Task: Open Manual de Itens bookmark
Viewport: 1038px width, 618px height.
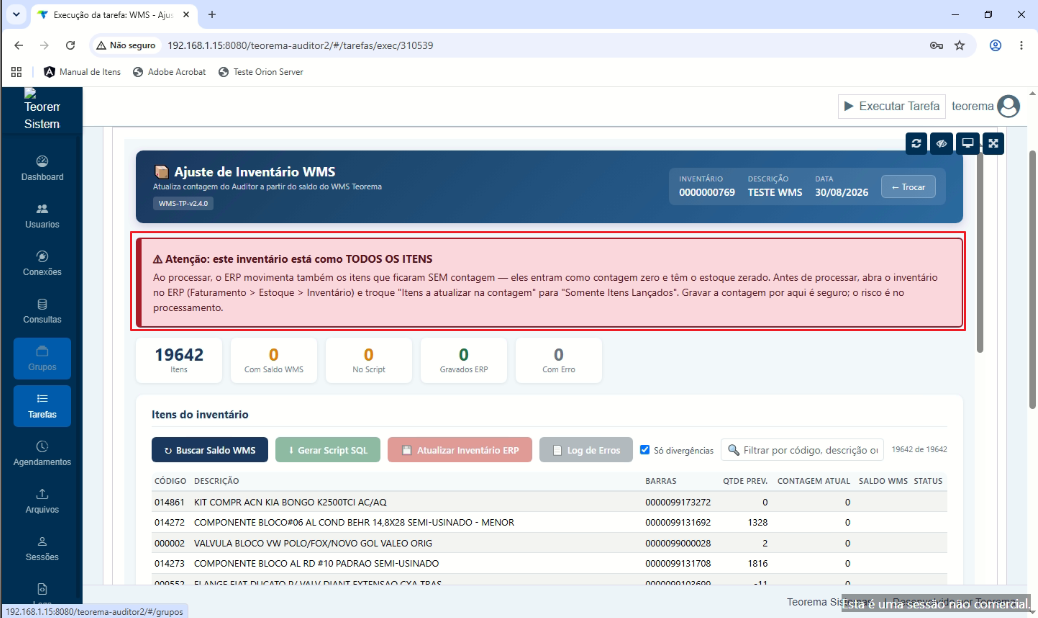Action: (82, 72)
